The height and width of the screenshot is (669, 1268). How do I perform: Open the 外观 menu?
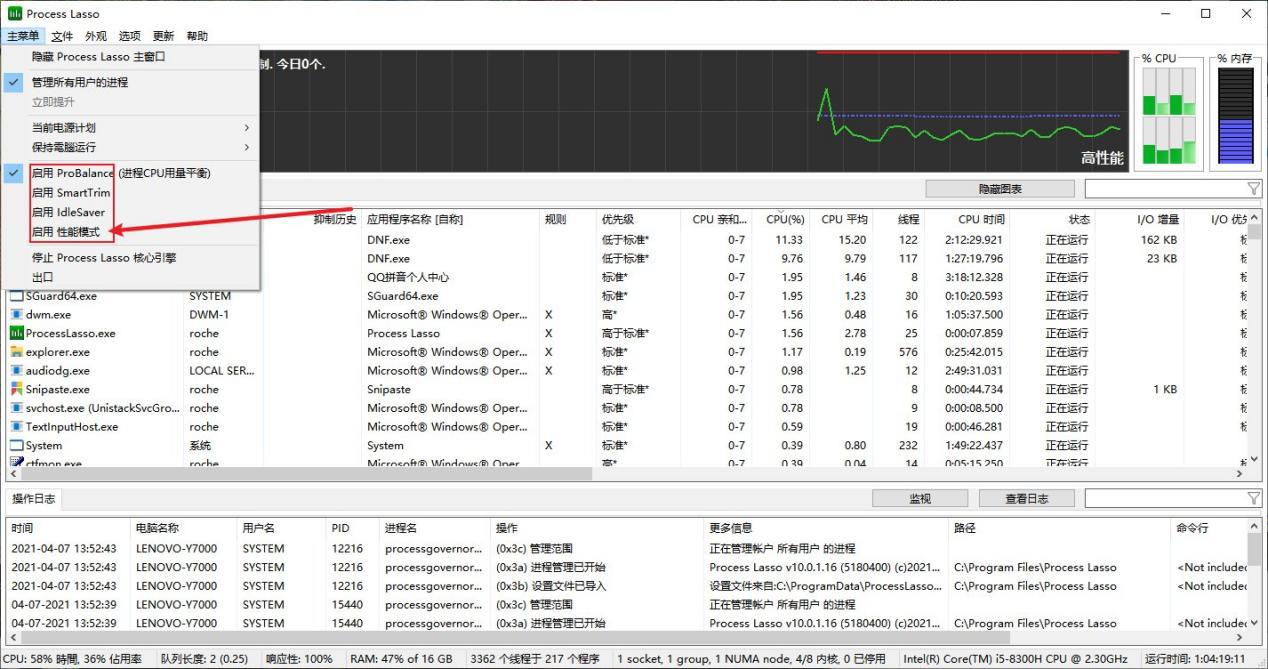pyautogui.click(x=96, y=36)
